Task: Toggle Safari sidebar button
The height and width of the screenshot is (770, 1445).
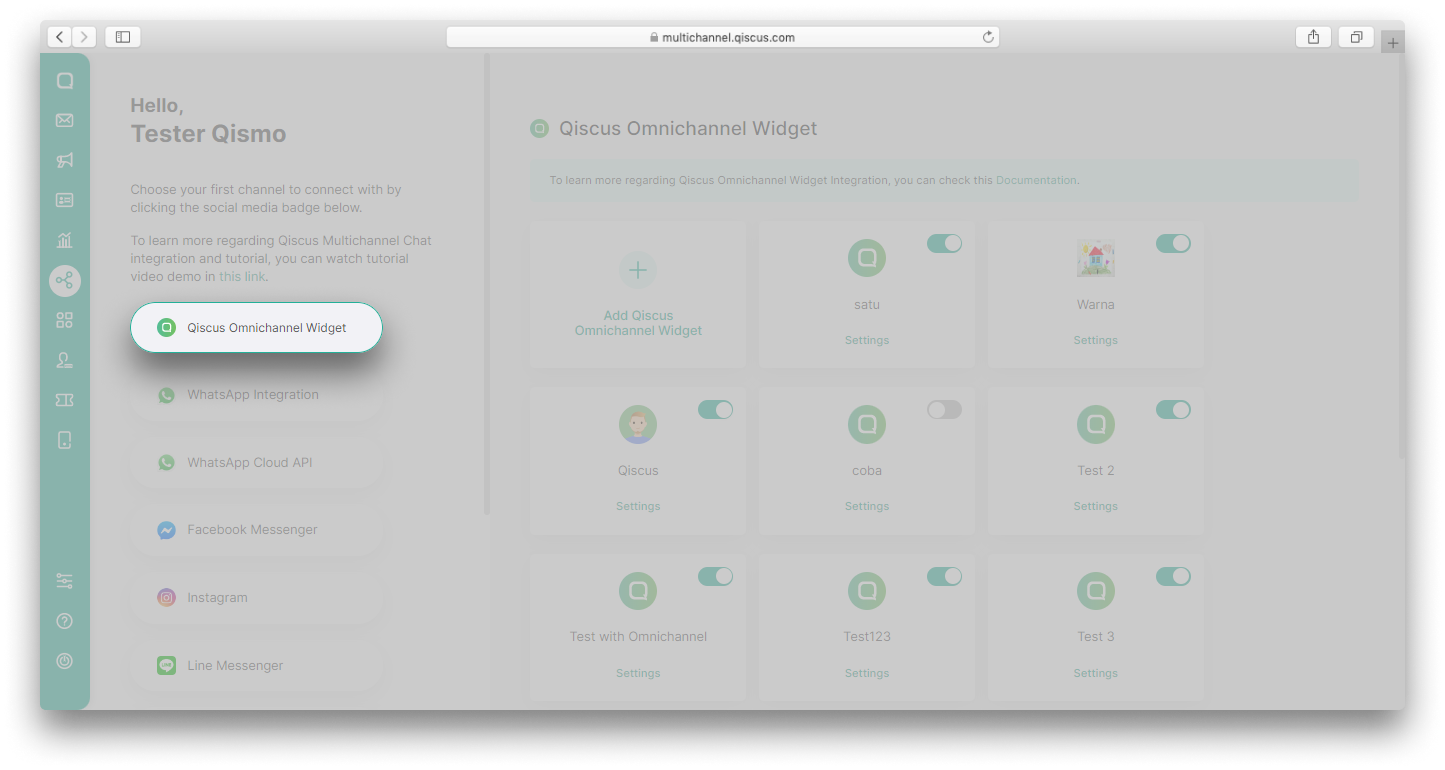Action: coord(123,37)
